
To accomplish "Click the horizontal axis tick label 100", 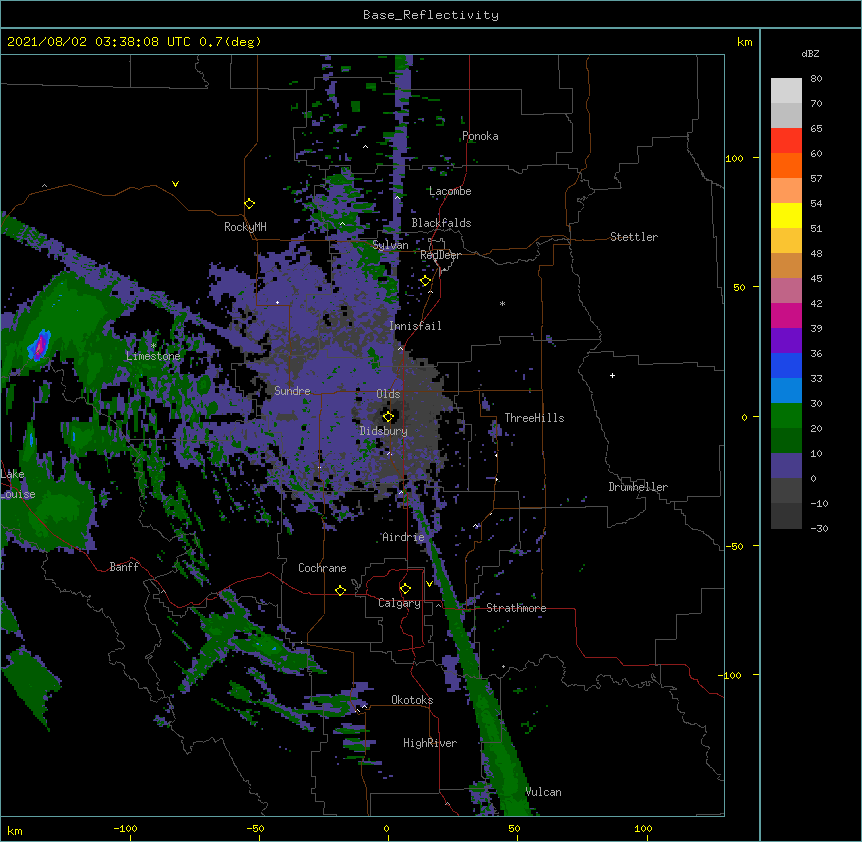I will coord(643,828).
